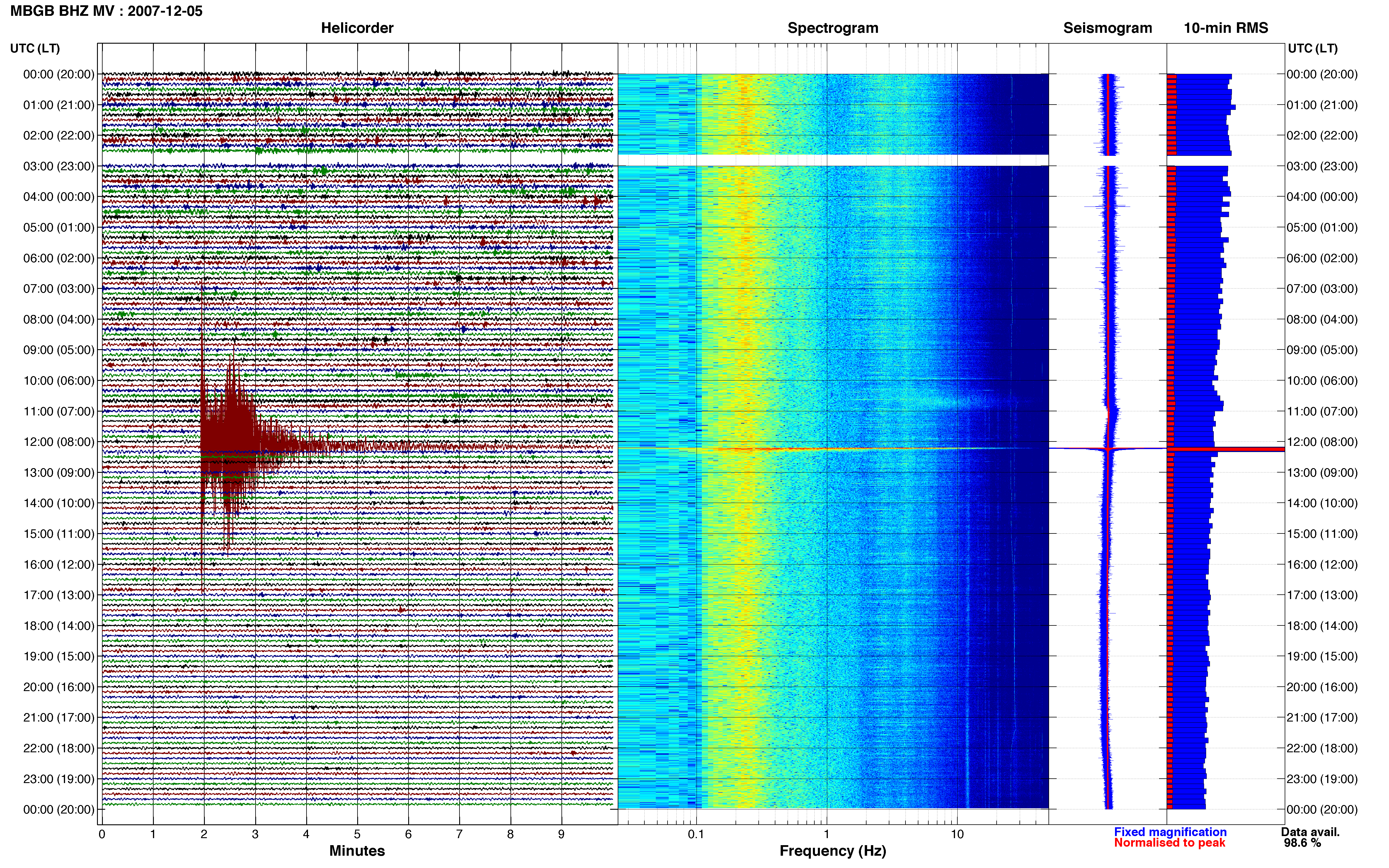This screenshot has width=1389, height=868.
Task: Click the 'Seismogram' panel heading
Action: pyautogui.click(x=1108, y=28)
